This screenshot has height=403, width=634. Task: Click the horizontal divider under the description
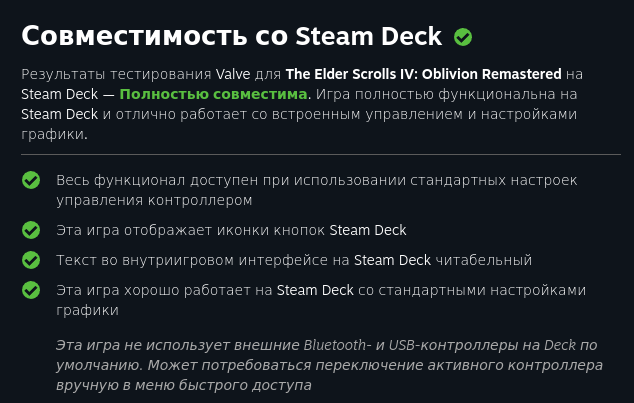pyautogui.click(x=321, y=154)
